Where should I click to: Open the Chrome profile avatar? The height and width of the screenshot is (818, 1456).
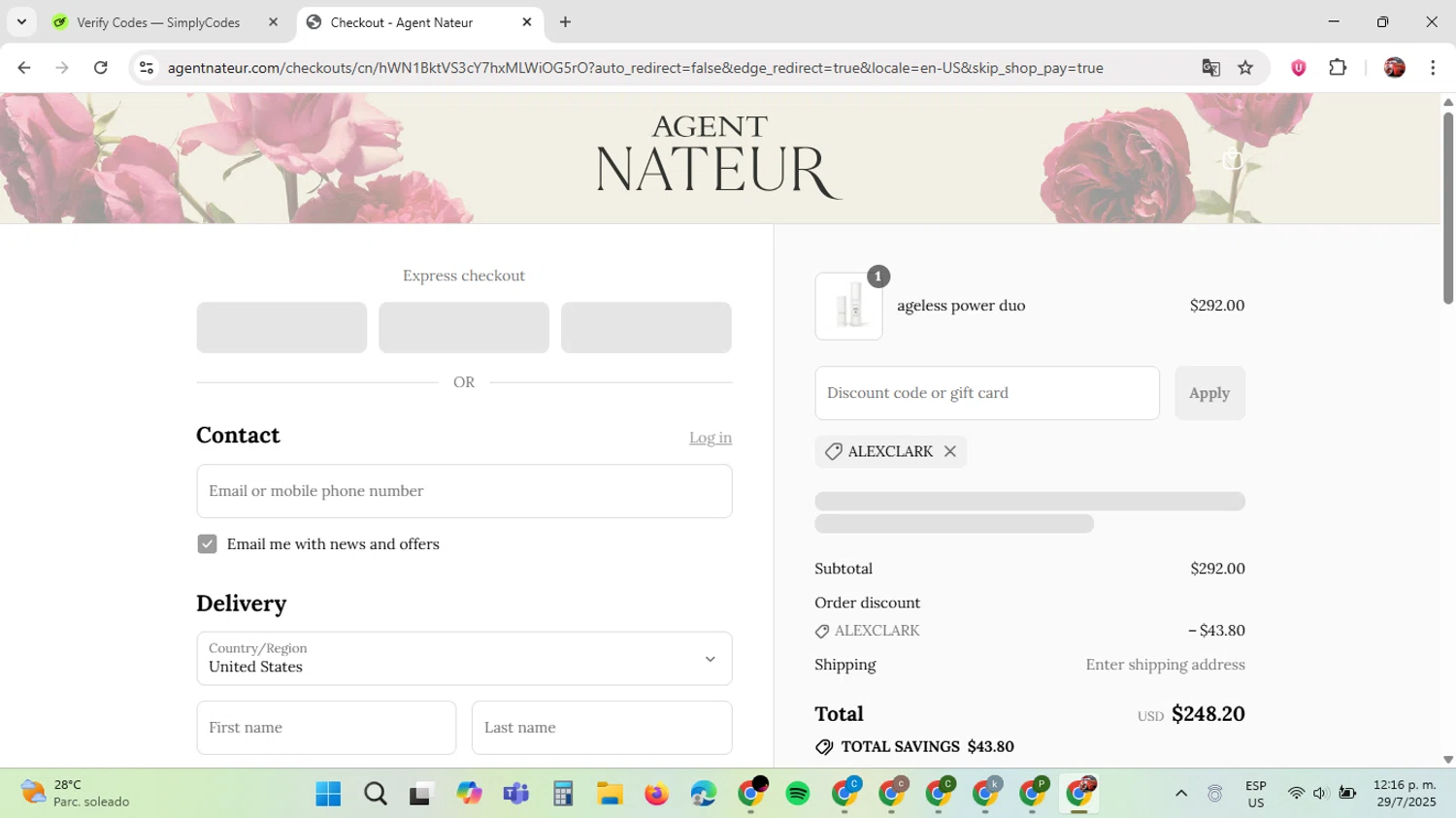click(1394, 68)
